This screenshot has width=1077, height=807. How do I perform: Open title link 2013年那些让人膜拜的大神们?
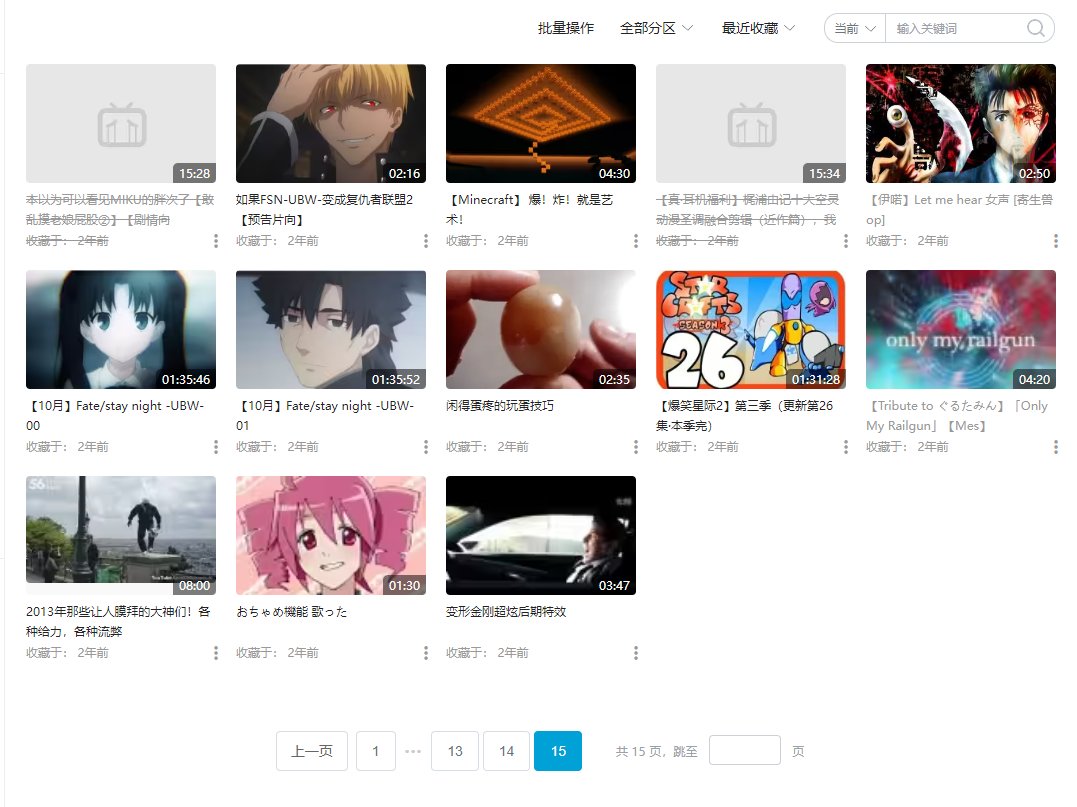coord(118,622)
